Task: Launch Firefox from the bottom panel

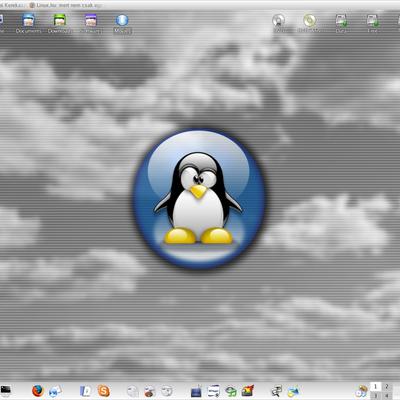Action: (38, 390)
